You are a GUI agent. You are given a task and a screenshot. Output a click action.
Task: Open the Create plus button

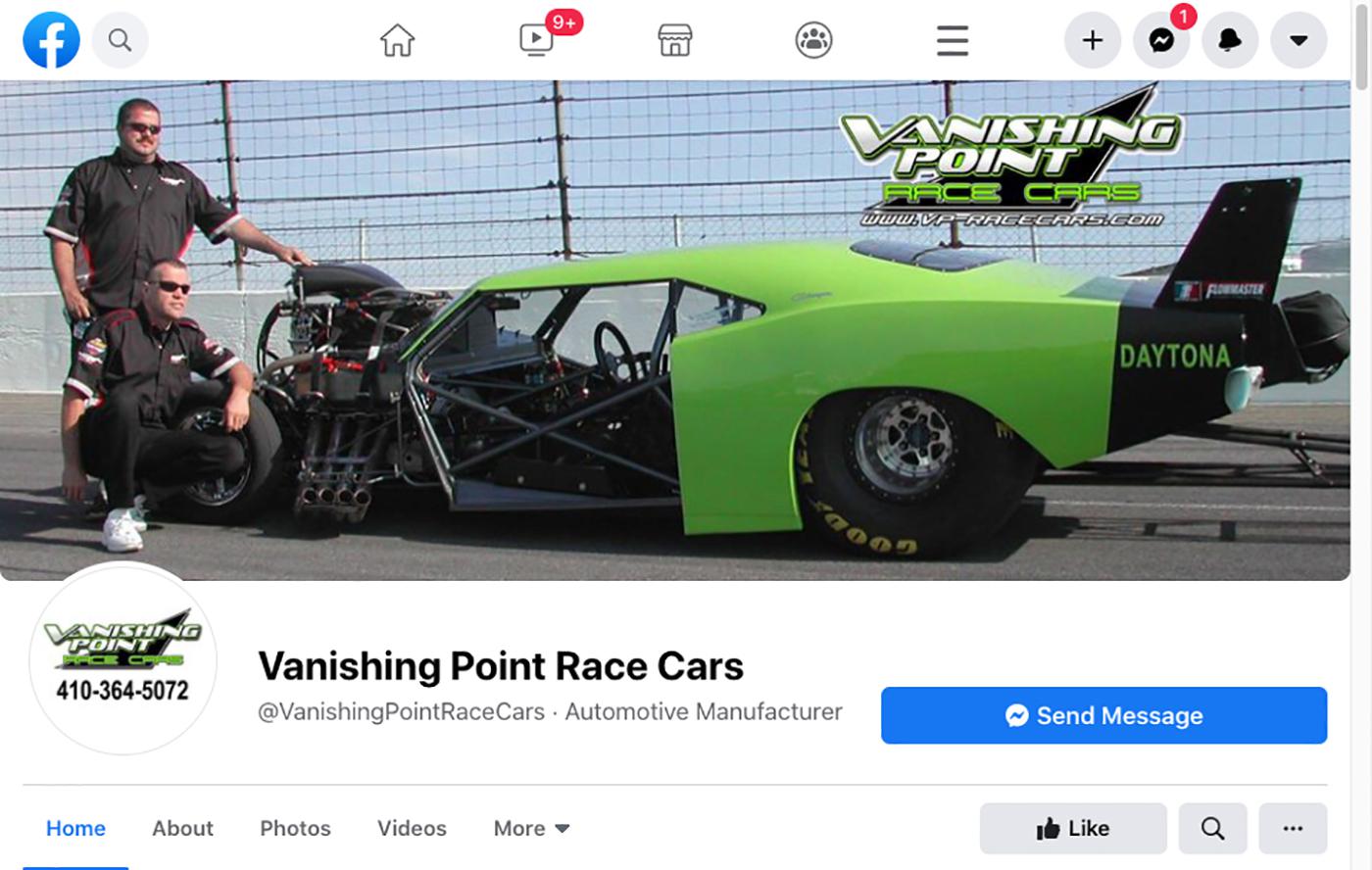(x=1093, y=40)
